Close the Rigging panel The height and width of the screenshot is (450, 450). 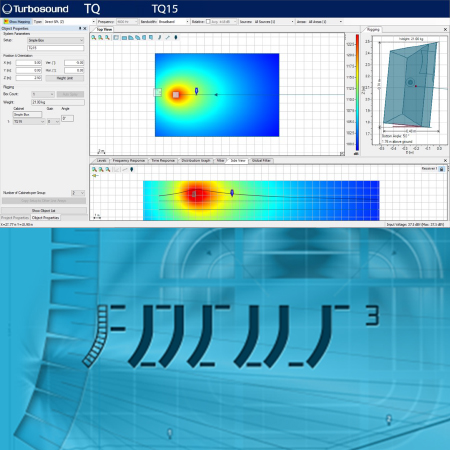(x=445, y=30)
